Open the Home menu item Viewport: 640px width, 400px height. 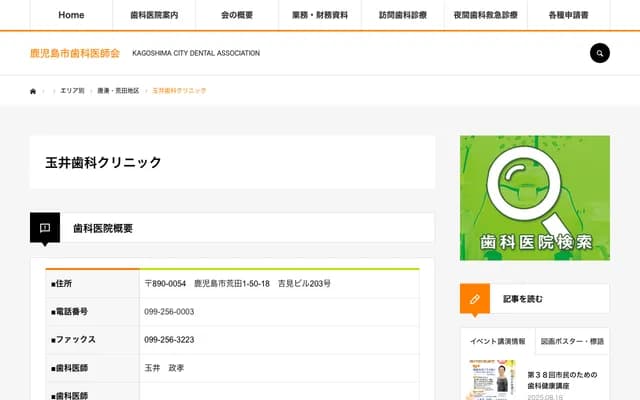71,15
